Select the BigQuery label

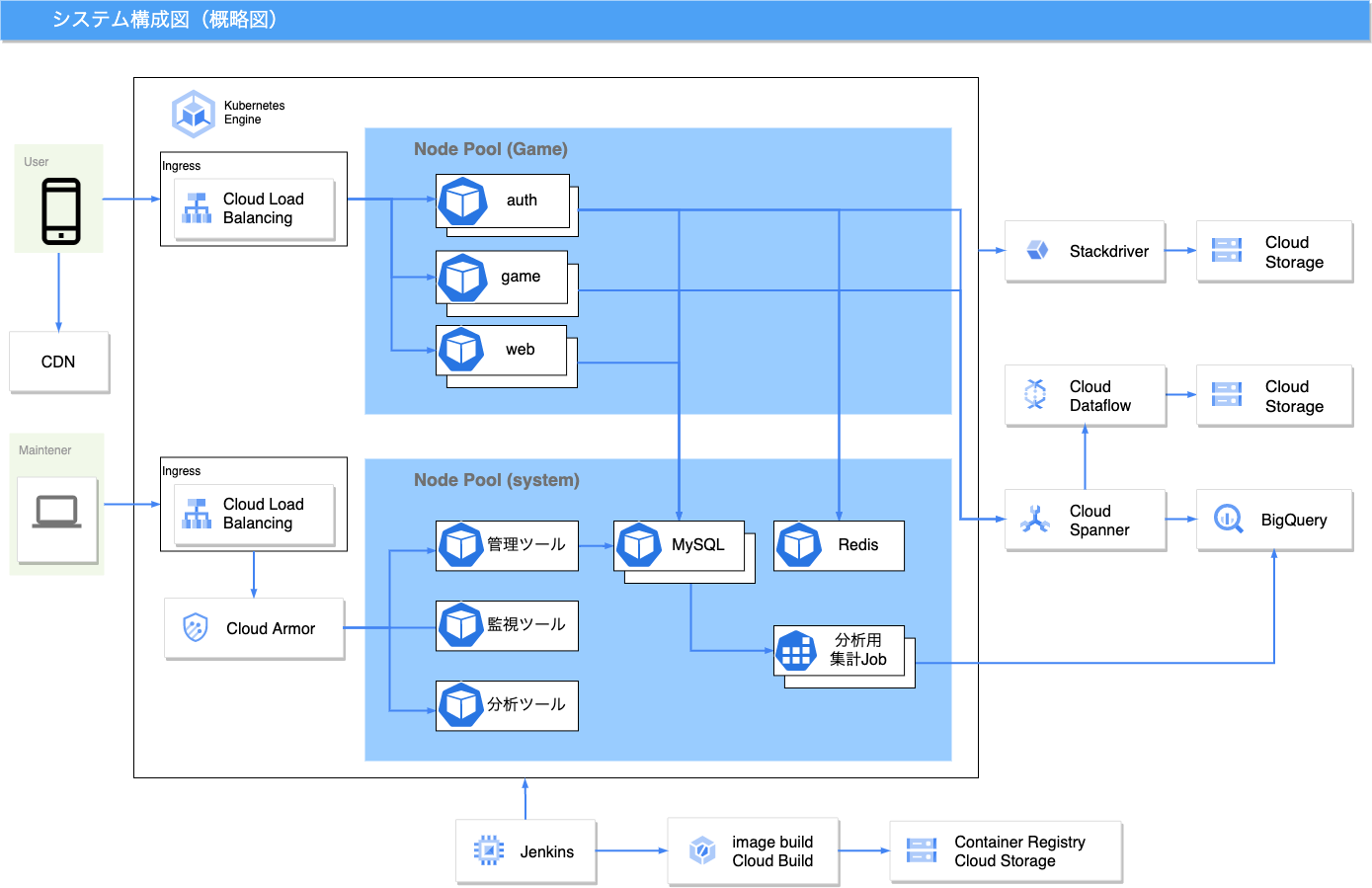pos(1294,520)
